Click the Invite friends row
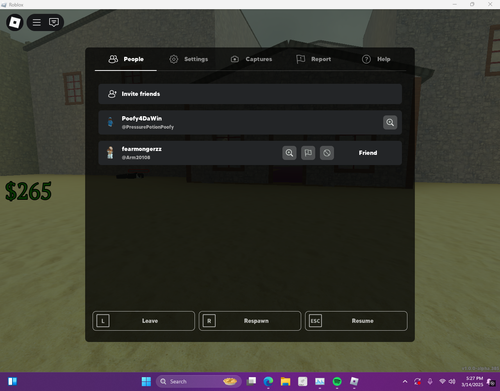This screenshot has width=500, height=391. pos(250,94)
